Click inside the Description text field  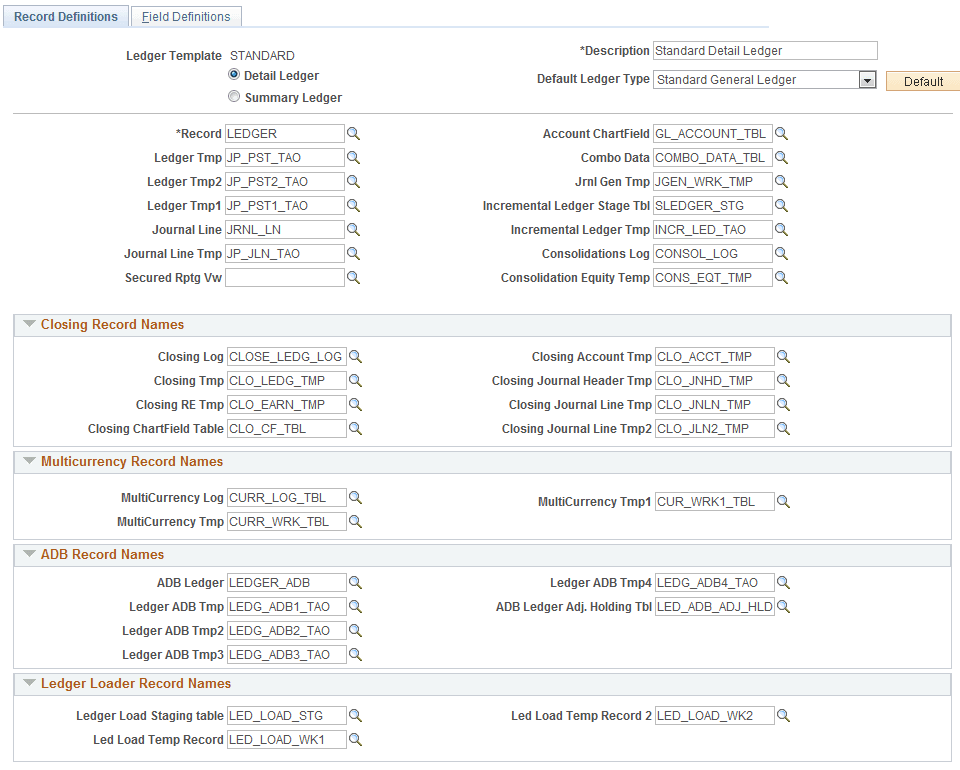tap(764, 50)
